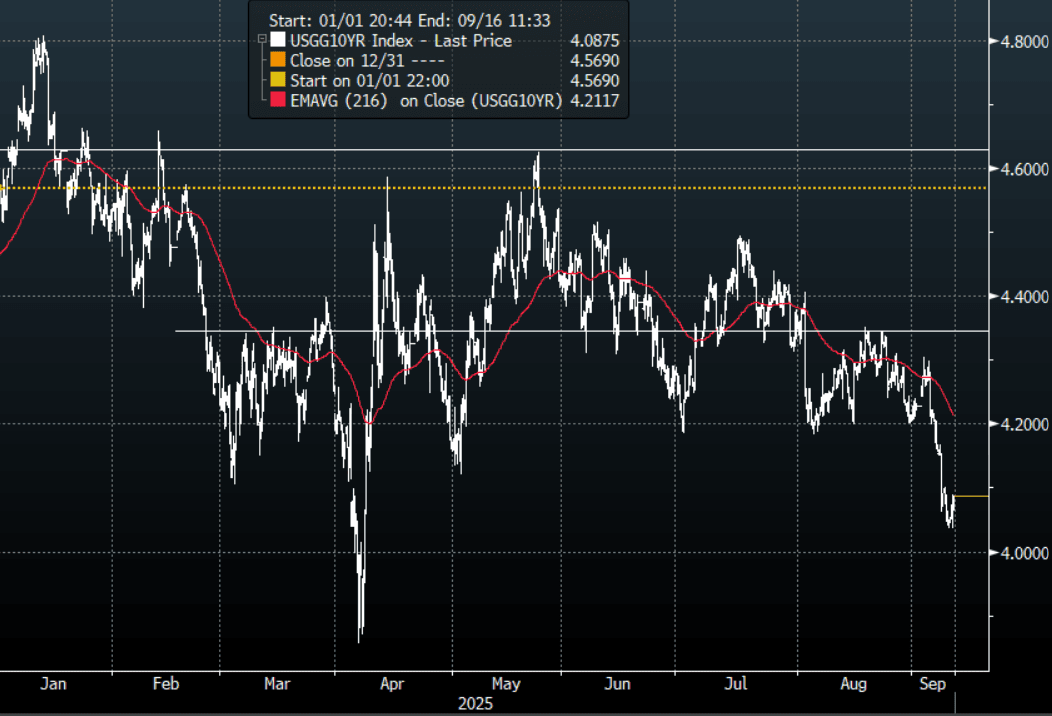Screen dimensions: 1052x716
Task: Click the 4.8000 y-axis label
Action: [x=1020, y=42]
